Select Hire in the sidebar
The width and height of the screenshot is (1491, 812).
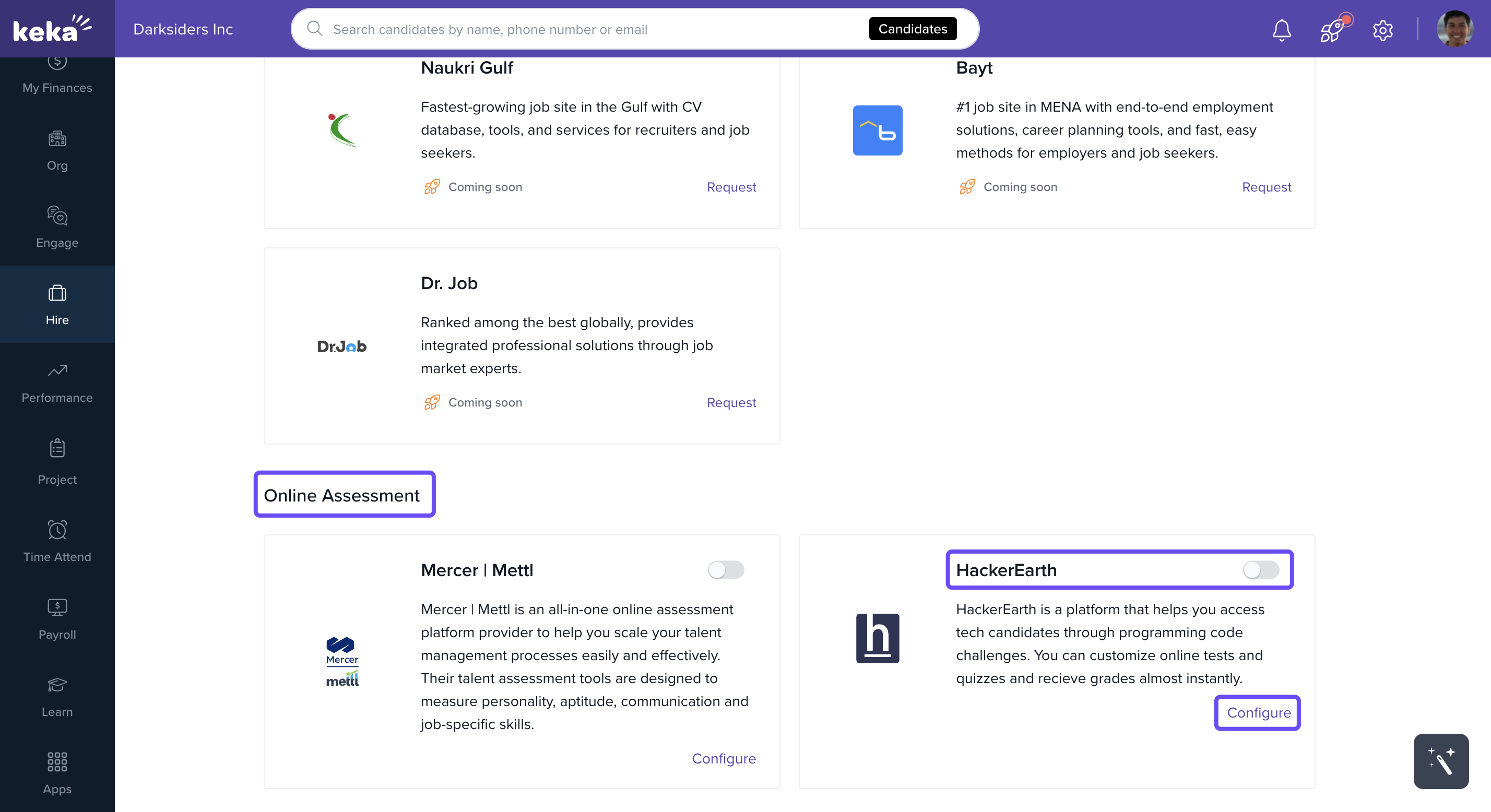click(x=57, y=304)
